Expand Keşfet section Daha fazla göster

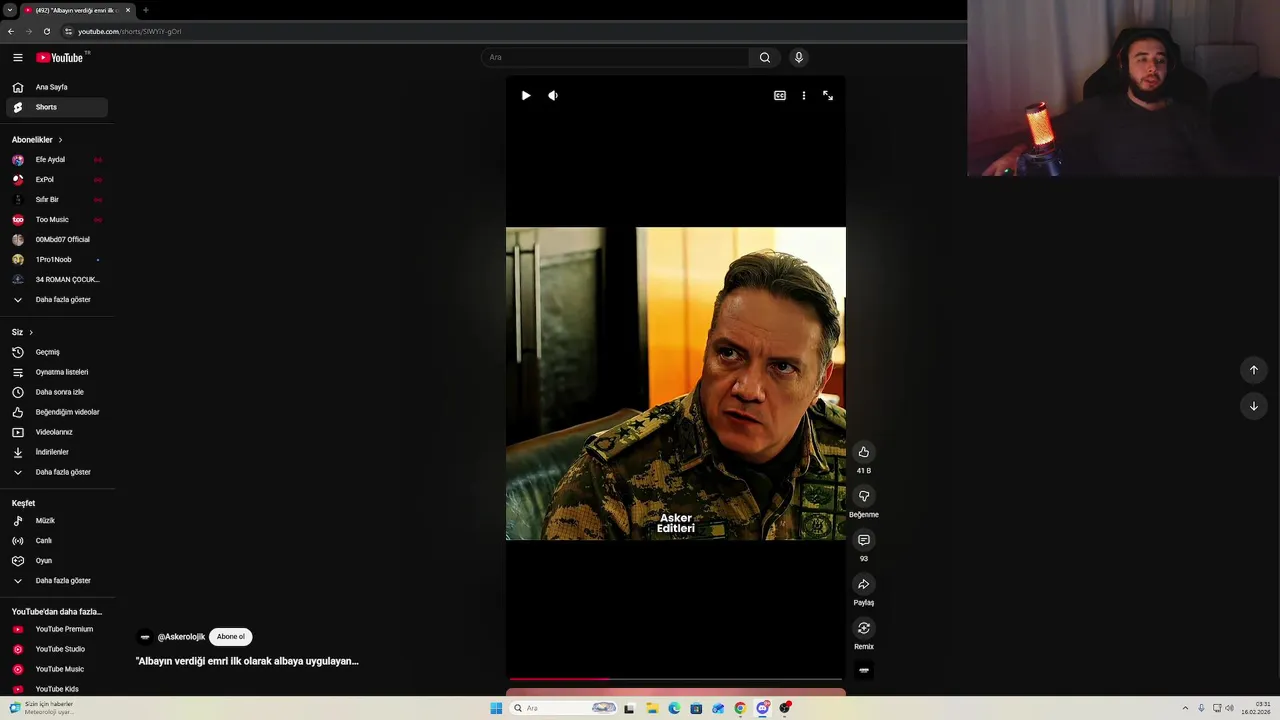[57, 581]
